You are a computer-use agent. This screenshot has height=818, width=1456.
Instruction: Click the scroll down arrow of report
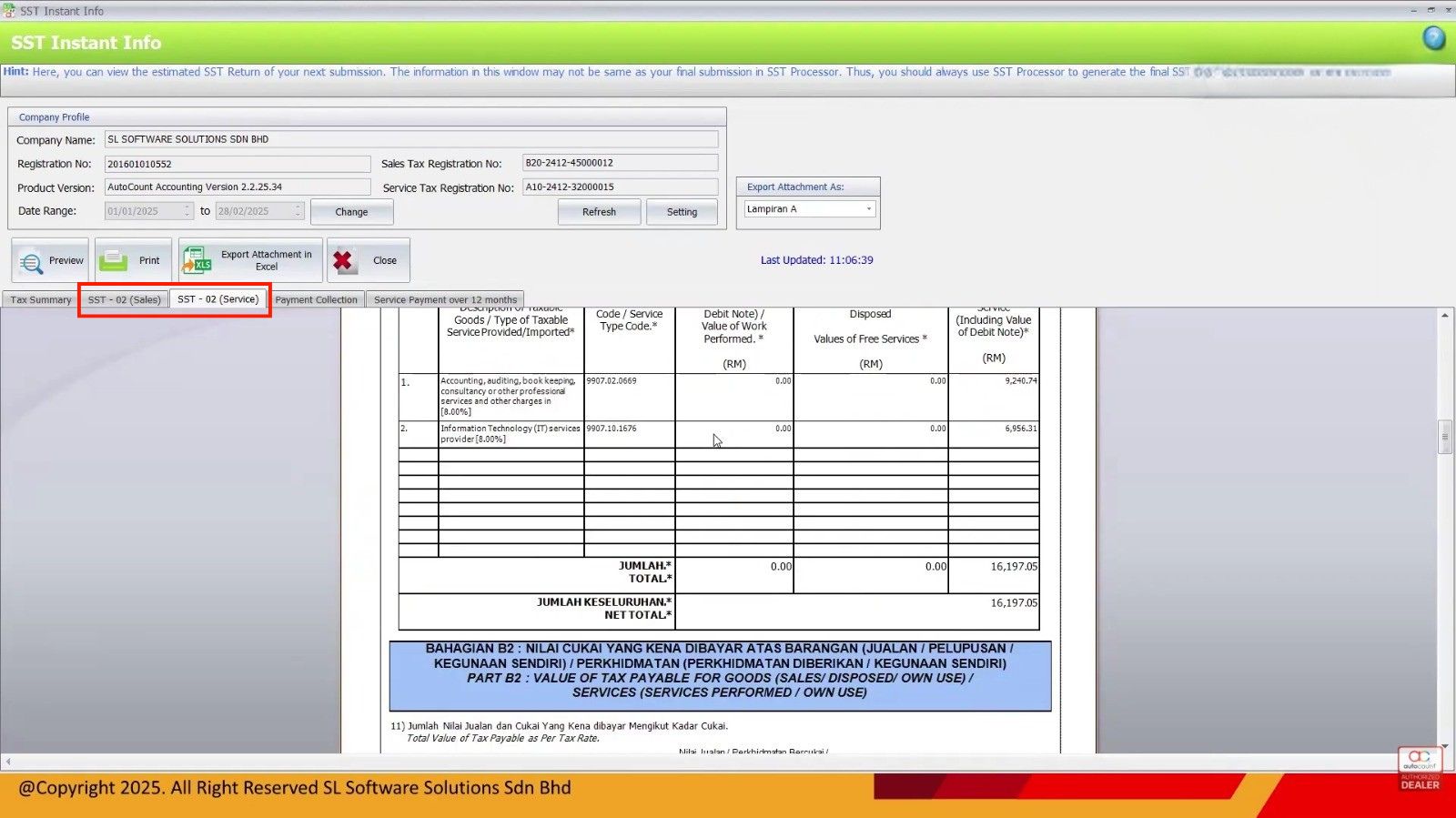tap(1444, 746)
